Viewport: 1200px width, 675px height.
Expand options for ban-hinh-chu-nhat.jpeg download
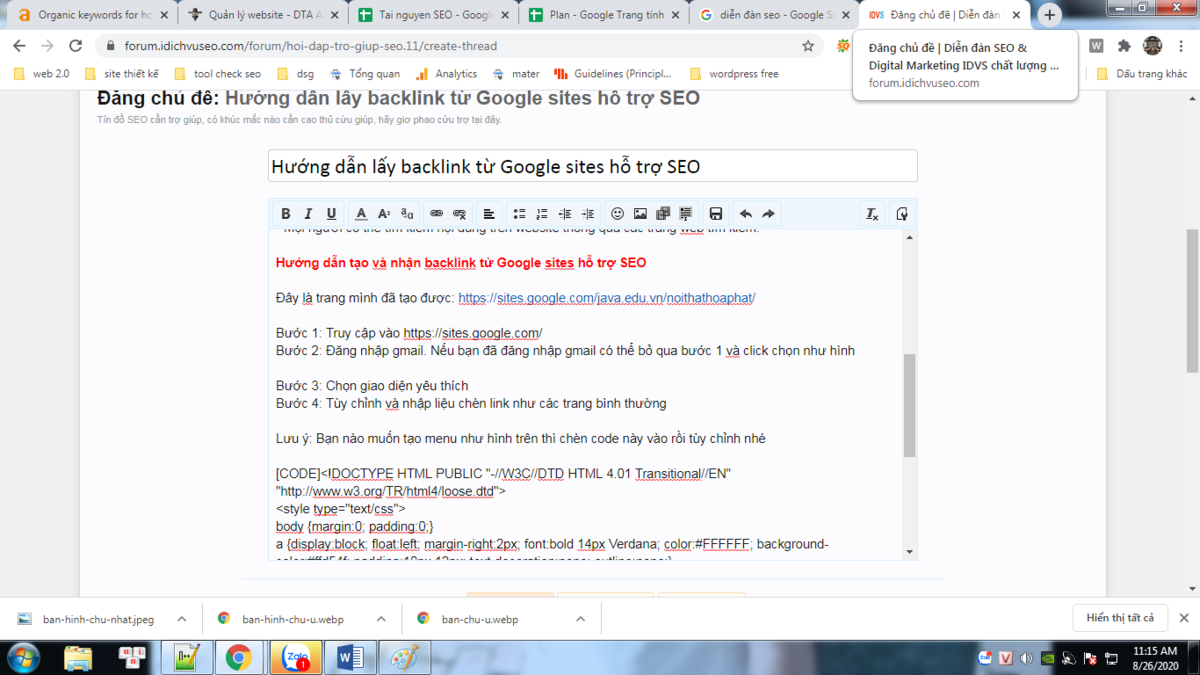(181, 619)
